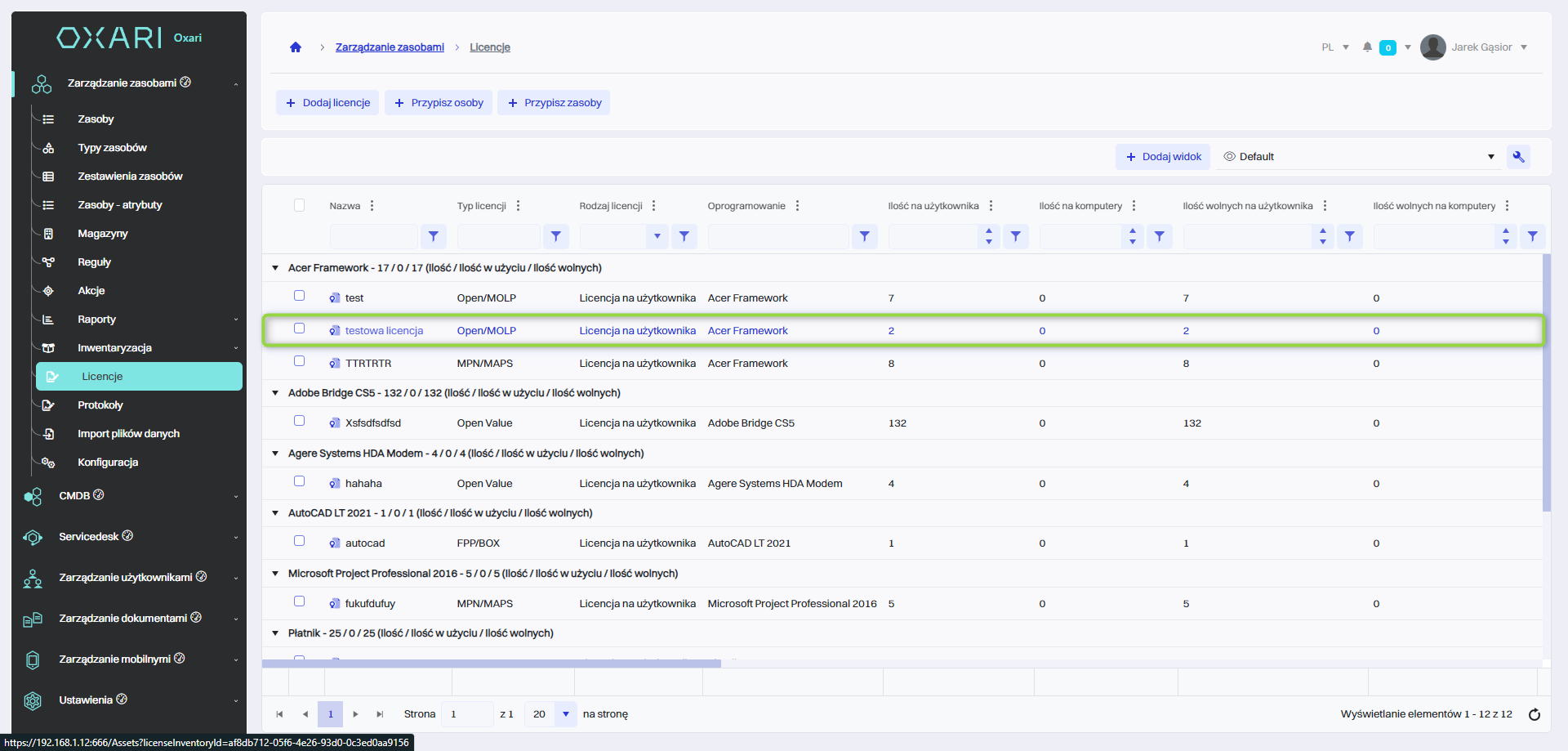The image size is (1568, 751).
Task: Toggle the select-all header checkbox
Action: point(300,205)
